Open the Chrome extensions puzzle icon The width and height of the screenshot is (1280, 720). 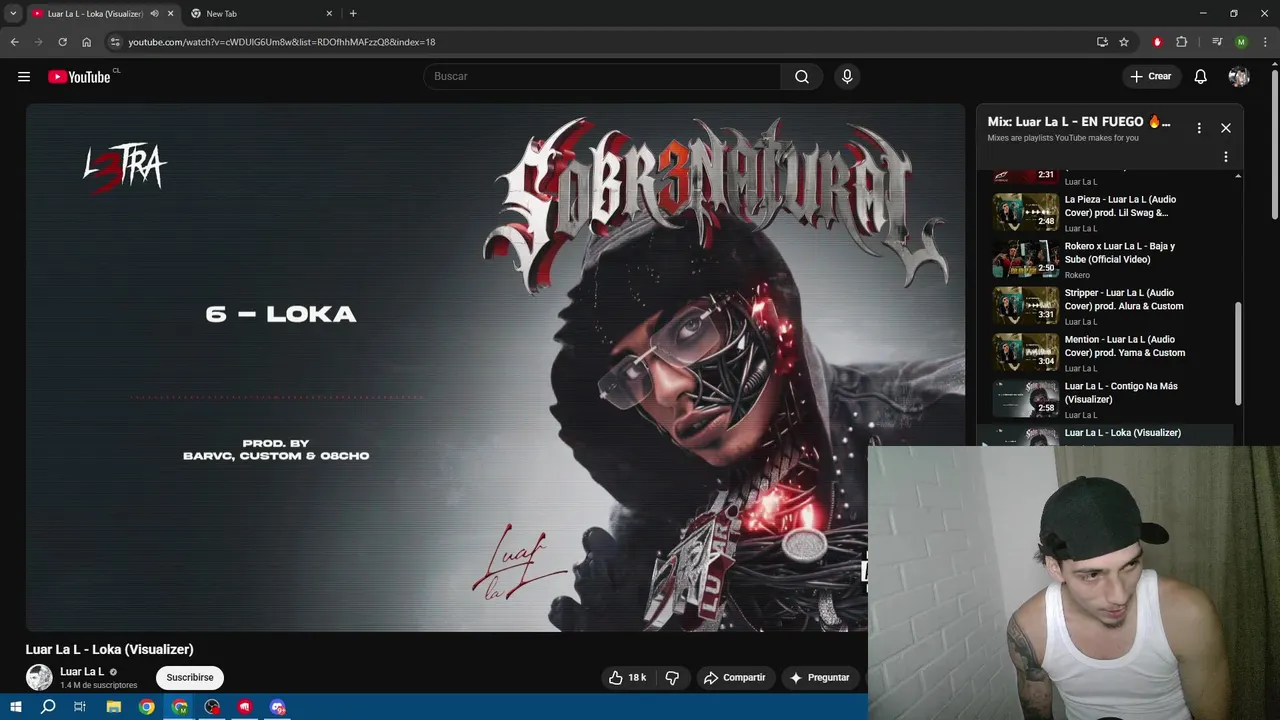[x=1181, y=42]
